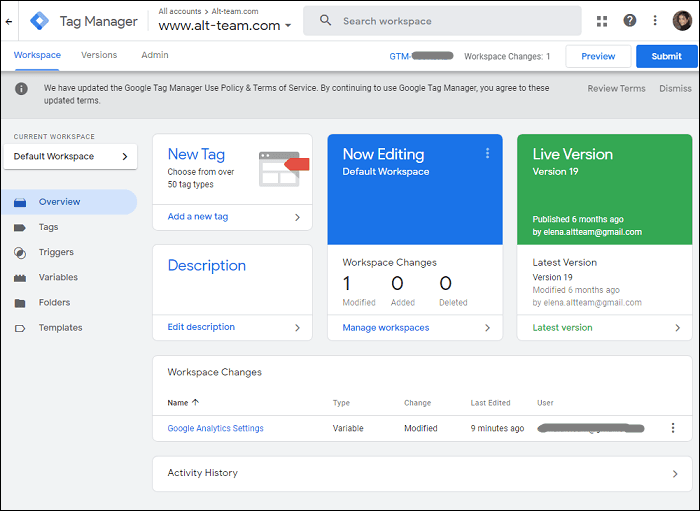Click the New Tag illustration icon
Screen dimensions: 700x511
[284, 169]
